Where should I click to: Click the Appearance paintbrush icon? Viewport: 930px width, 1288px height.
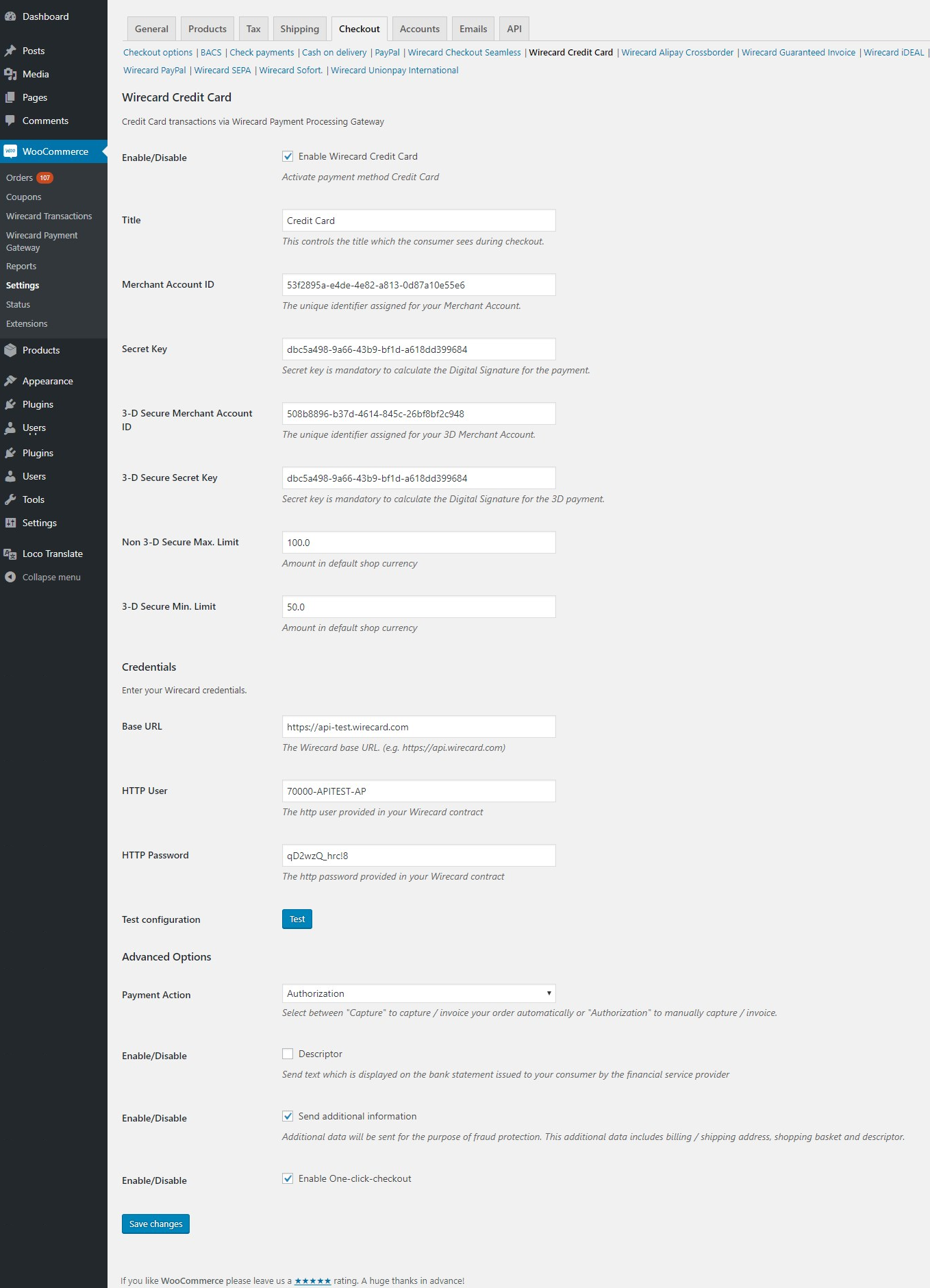[x=10, y=381]
